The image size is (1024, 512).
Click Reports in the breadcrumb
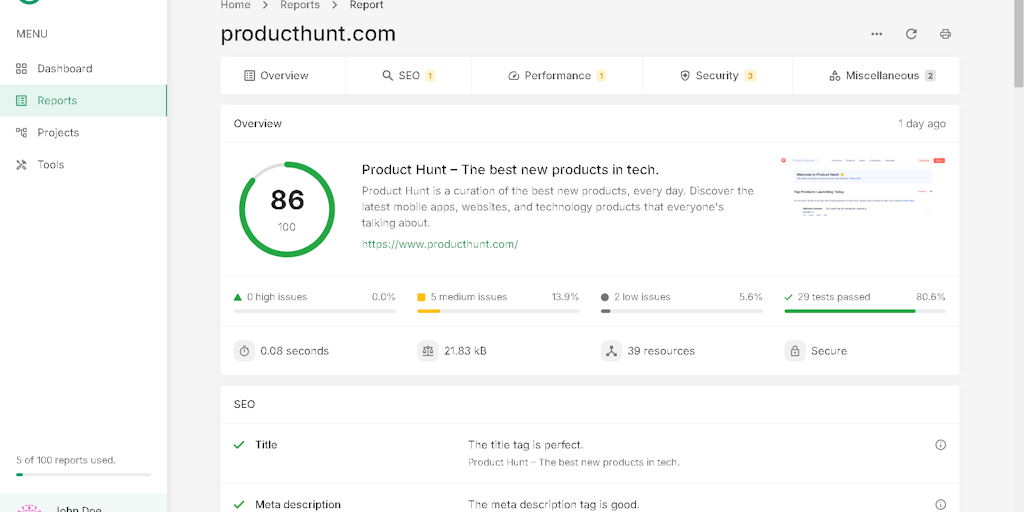point(300,6)
